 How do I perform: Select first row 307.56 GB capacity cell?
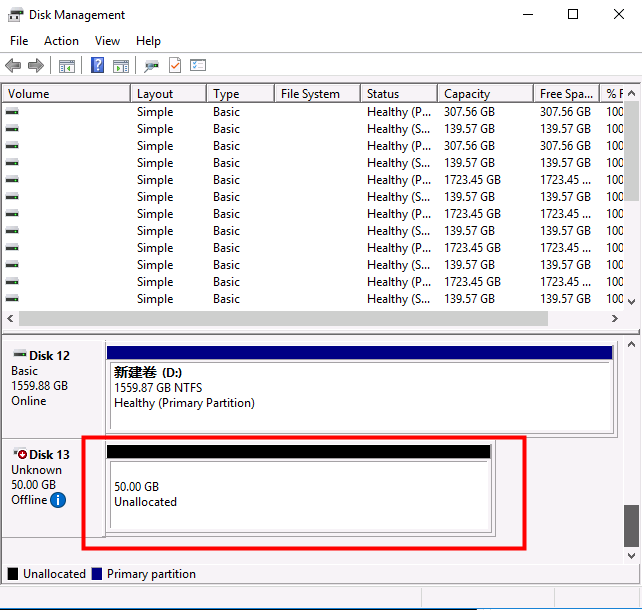click(x=469, y=112)
